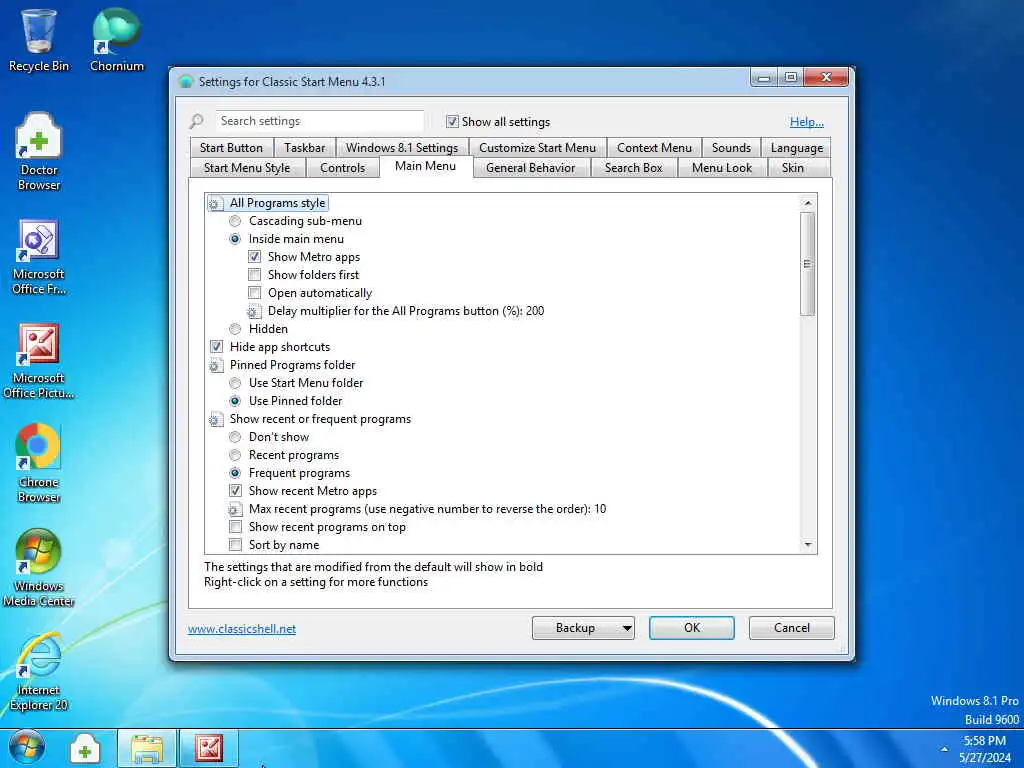Select Frequent programs radio button
1024x768 pixels.
pos(235,473)
